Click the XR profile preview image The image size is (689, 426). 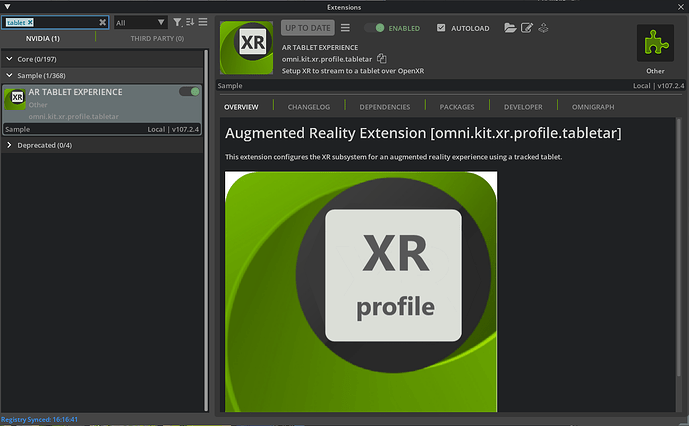click(x=361, y=291)
